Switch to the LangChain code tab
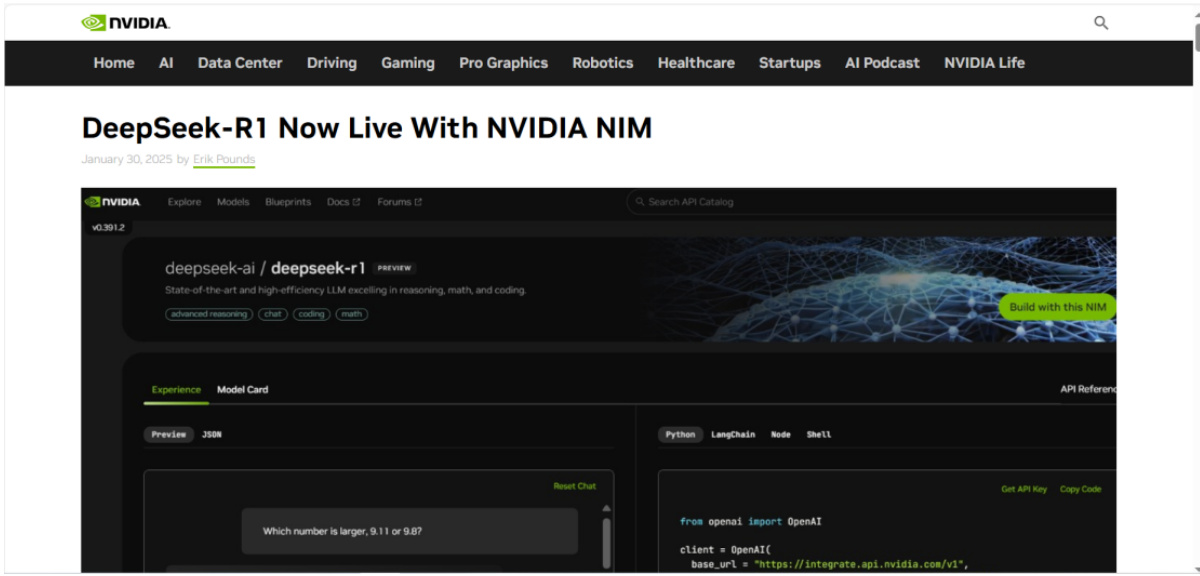This screenshot has height=576, width=1200. point(733,435)
